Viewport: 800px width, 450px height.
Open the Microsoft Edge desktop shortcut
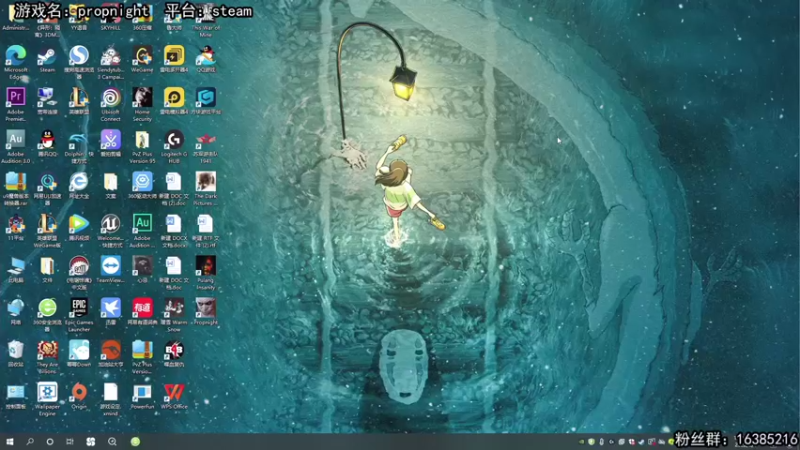click(16, 56)
